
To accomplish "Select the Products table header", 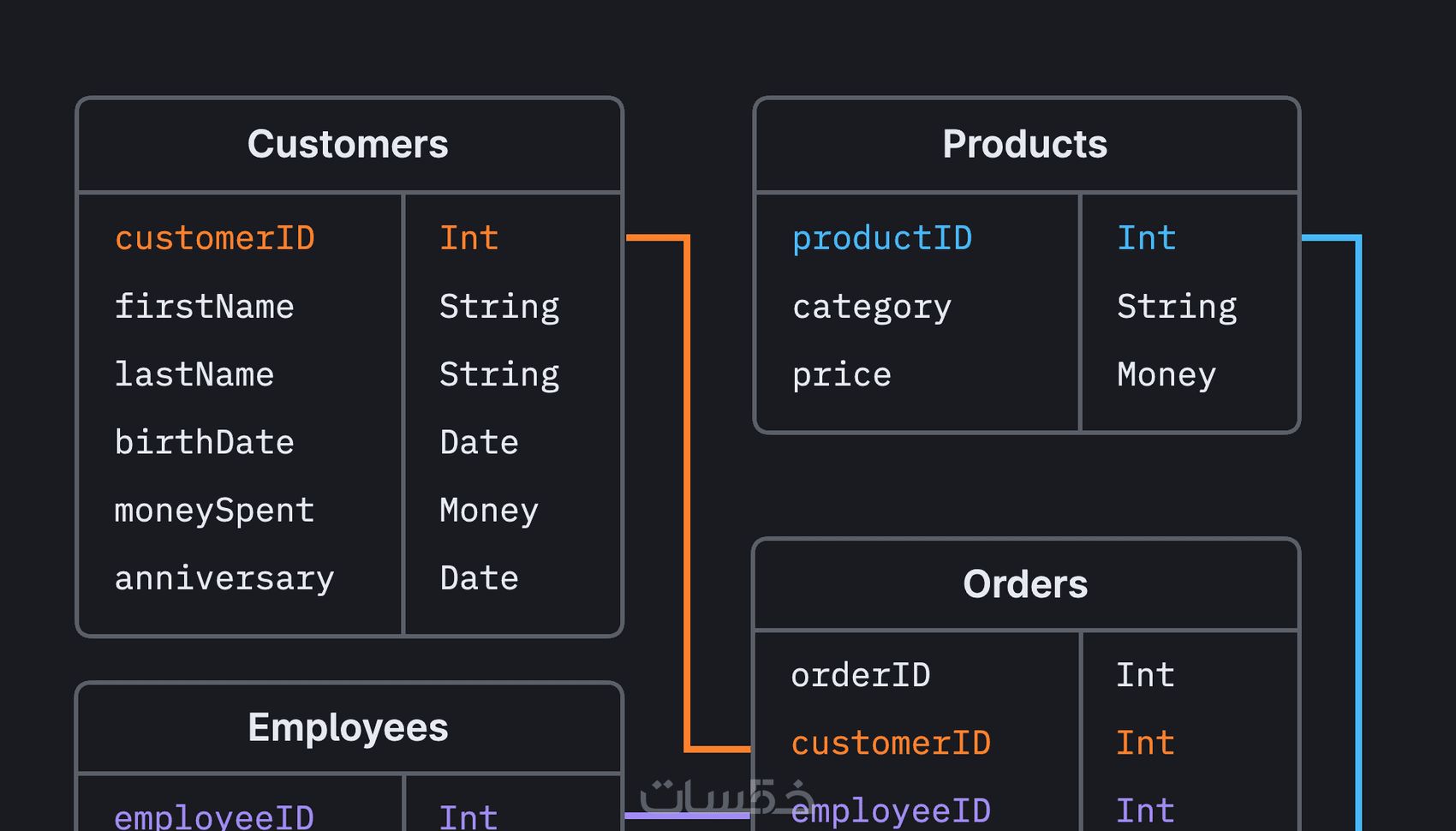I will point(1024,144).
